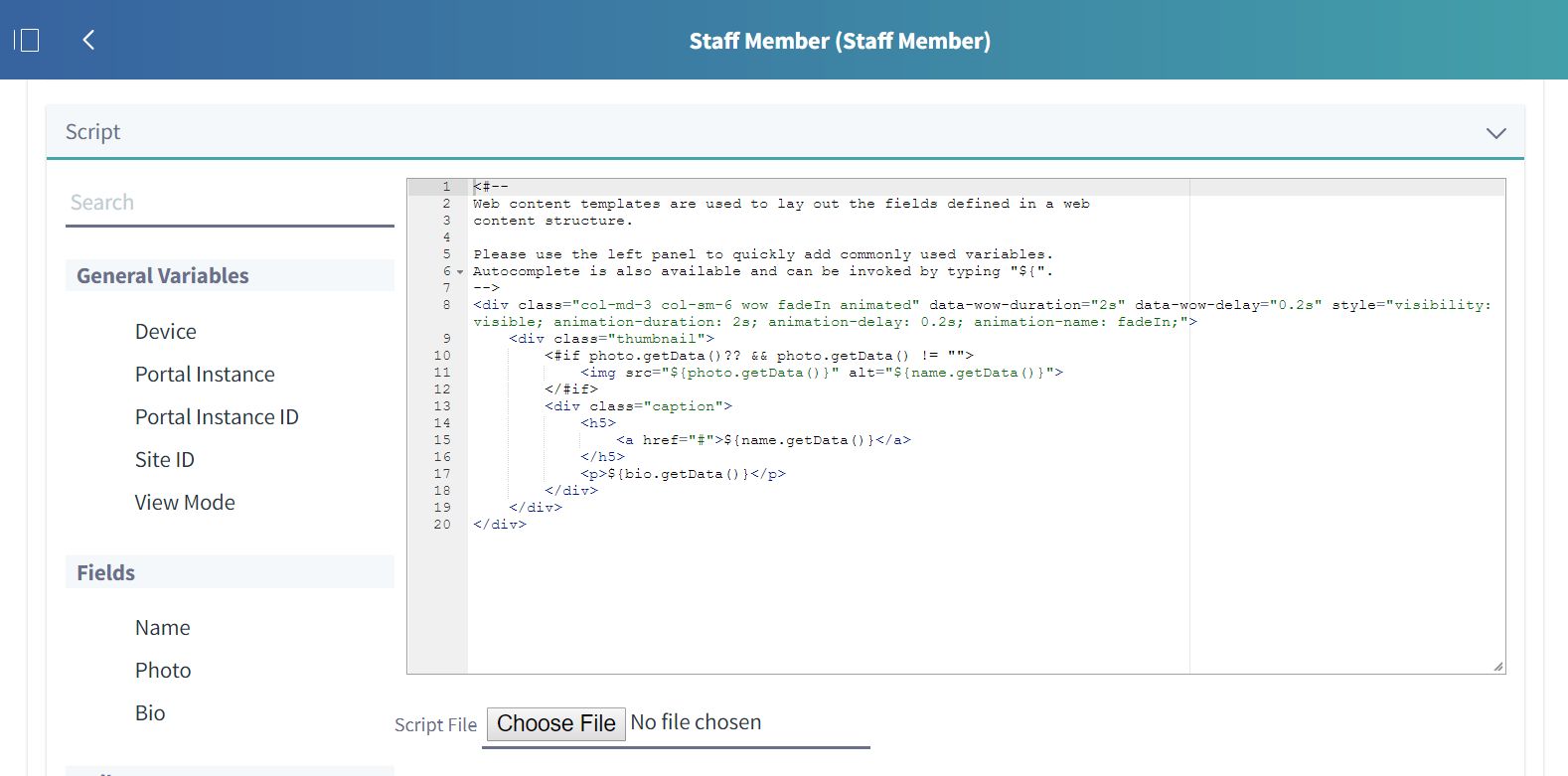Image resolution: width=1568 pixels, height=776 pixels.
Task: Click the Choose File button
Action: pyautogui.click(x=555, y=723)
